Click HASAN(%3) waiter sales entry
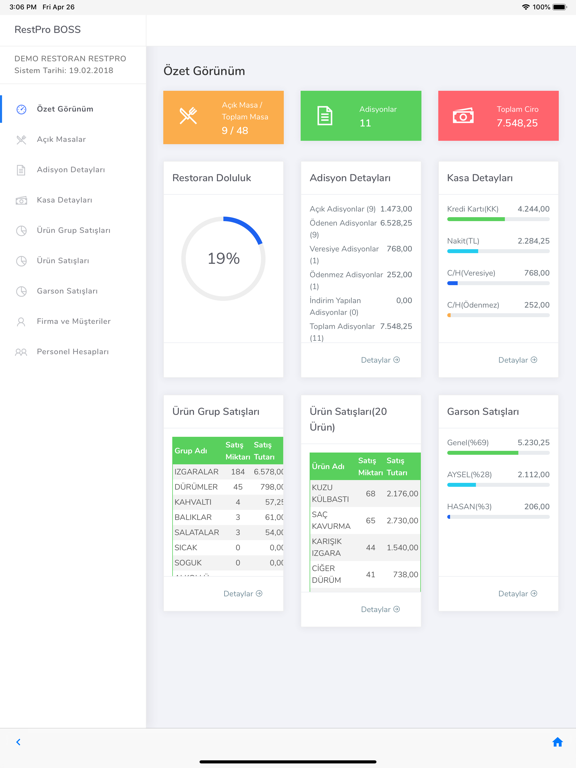Screen dimensions: 576x768 (498, 510)
